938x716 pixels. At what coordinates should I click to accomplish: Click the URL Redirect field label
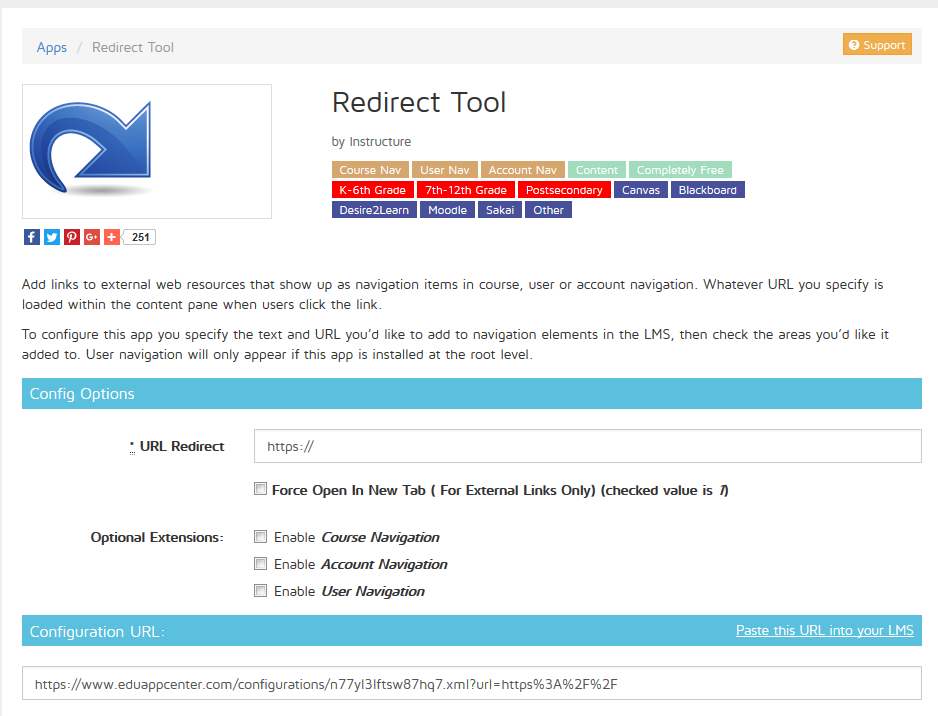pos(182,446)
